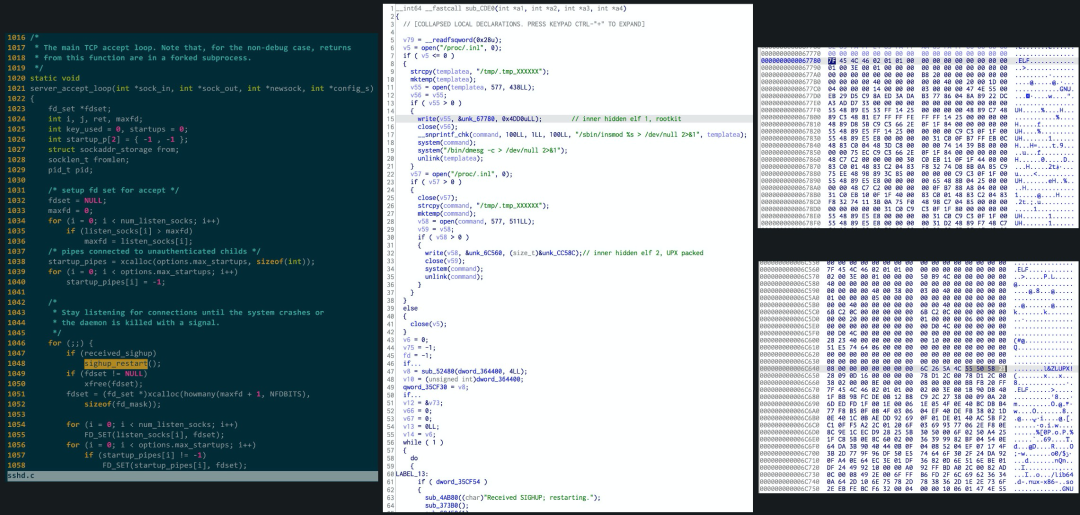Click the '/bin/dmesg -c' system call line
Image resolution: width=1080 pixels, height=515 pixels.
(x=492, y=150)
